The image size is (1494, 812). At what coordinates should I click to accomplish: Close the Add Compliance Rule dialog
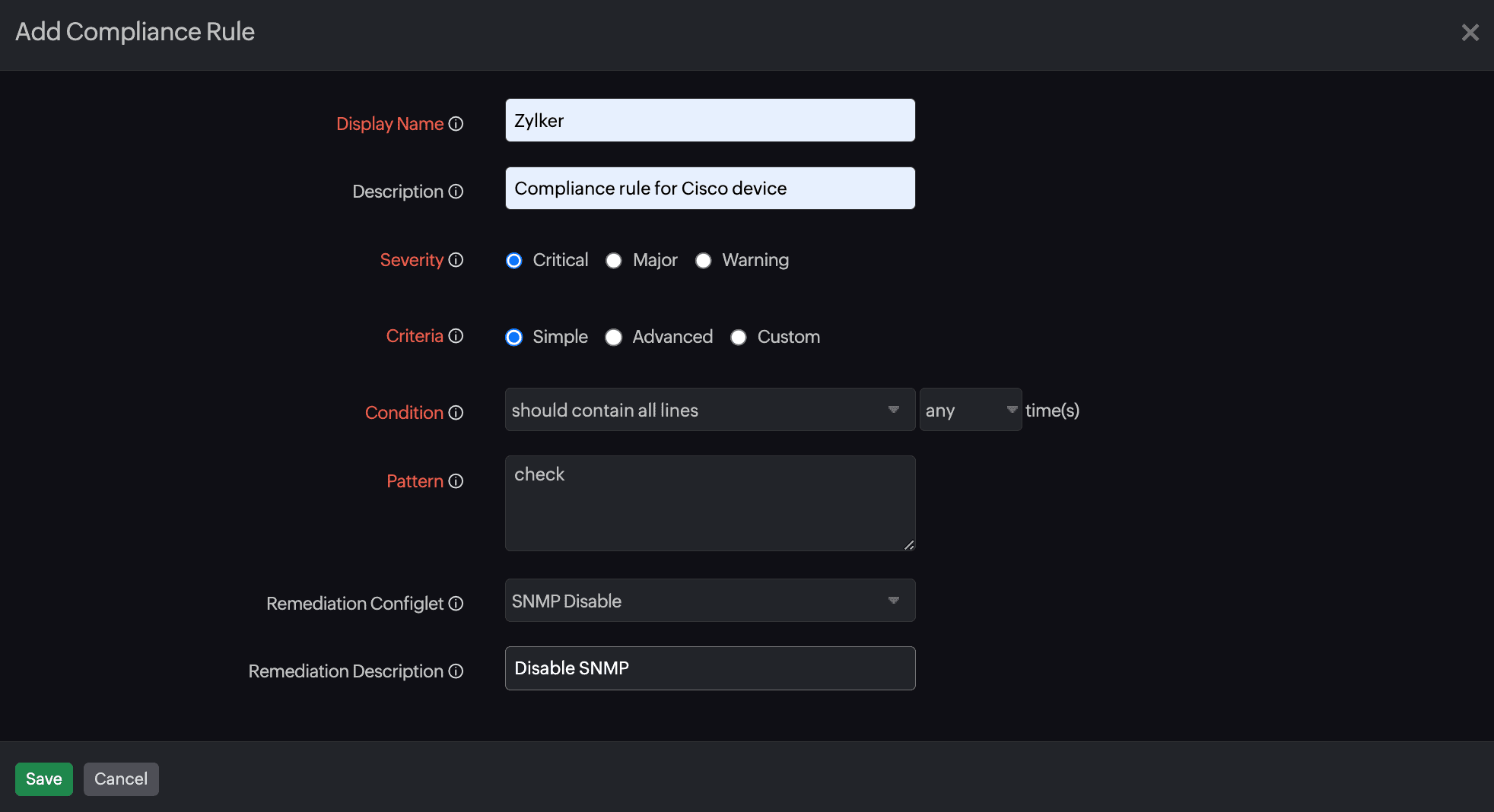pyautogui.click(x=1470, y=33)
